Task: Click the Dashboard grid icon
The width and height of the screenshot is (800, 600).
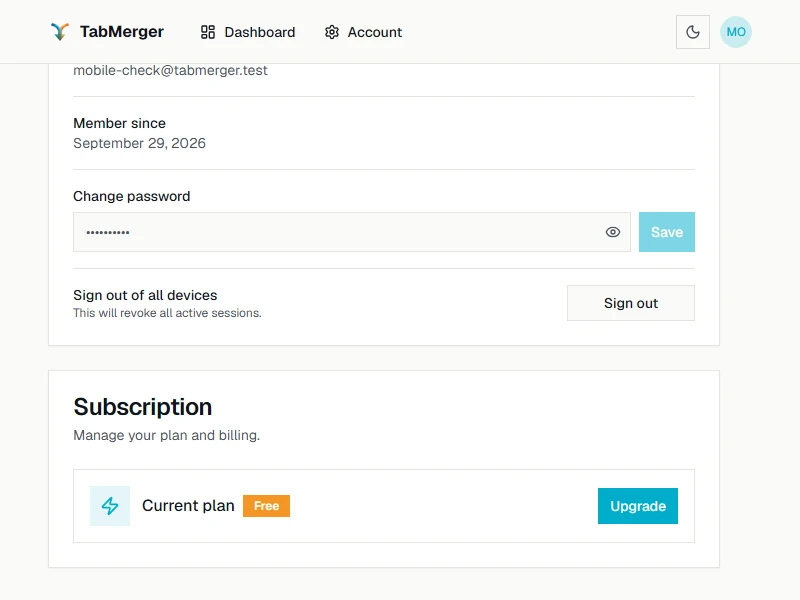Action: 208,32
